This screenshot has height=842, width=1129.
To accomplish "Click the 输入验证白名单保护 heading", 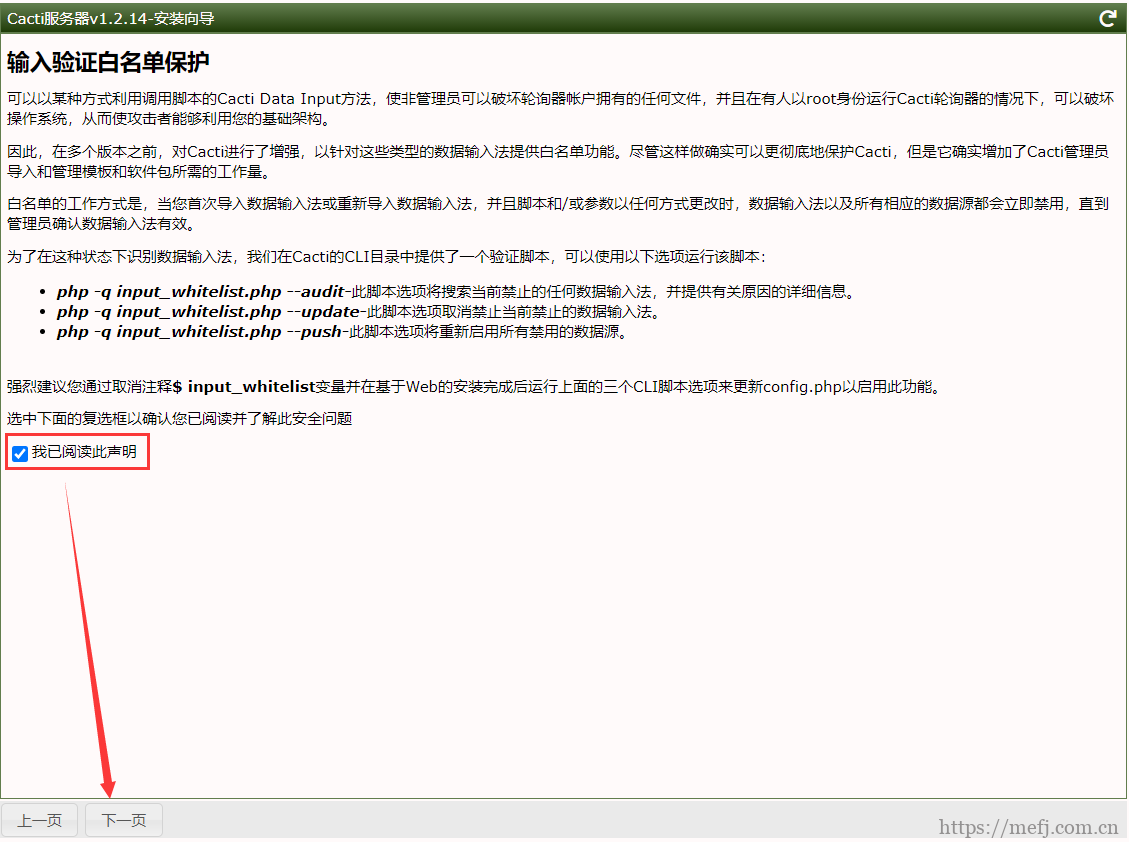I will tap(108, 62).
